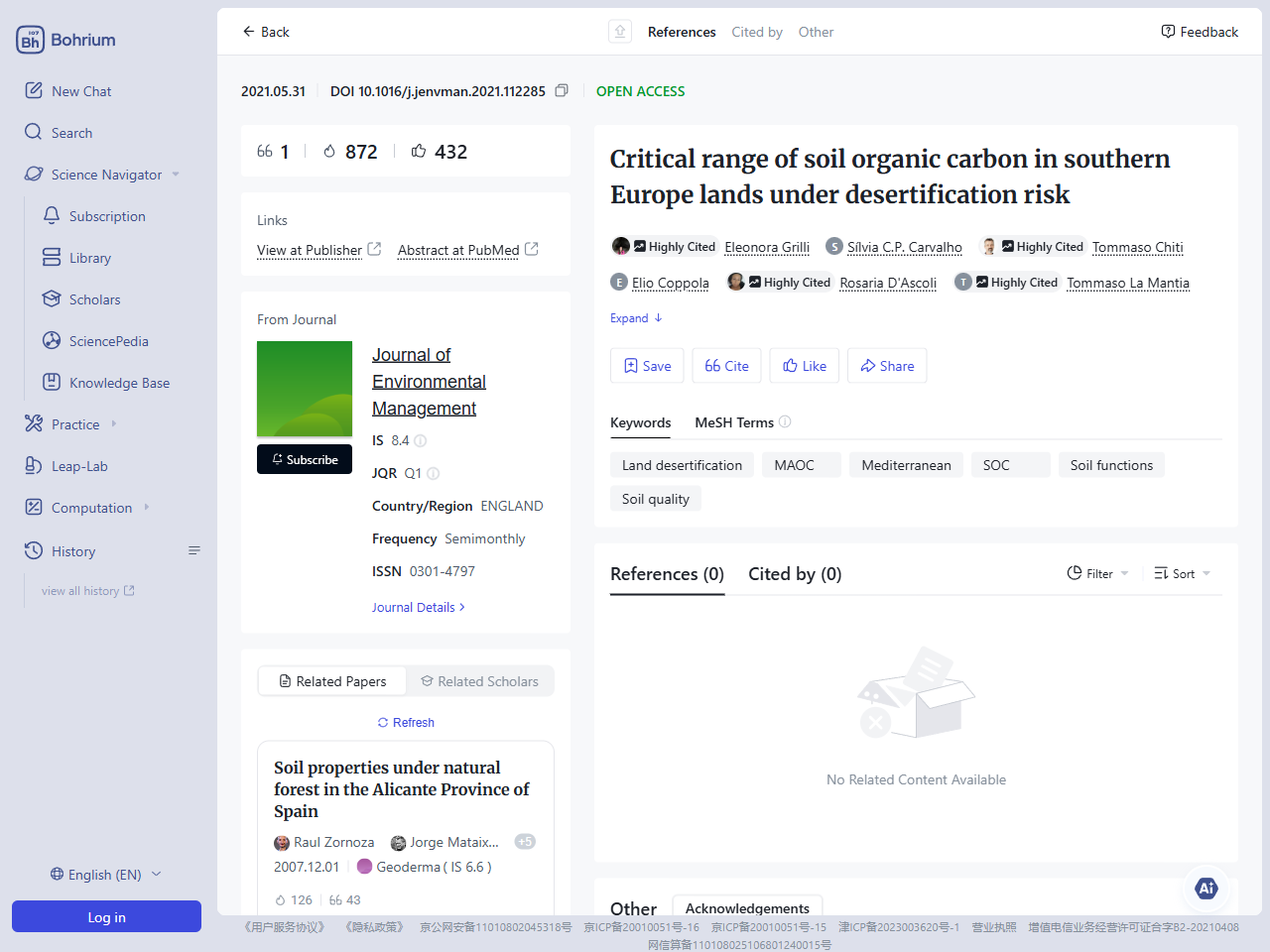Save this paper
This screenshot has height=952, width=1270.
click(647, 366)
